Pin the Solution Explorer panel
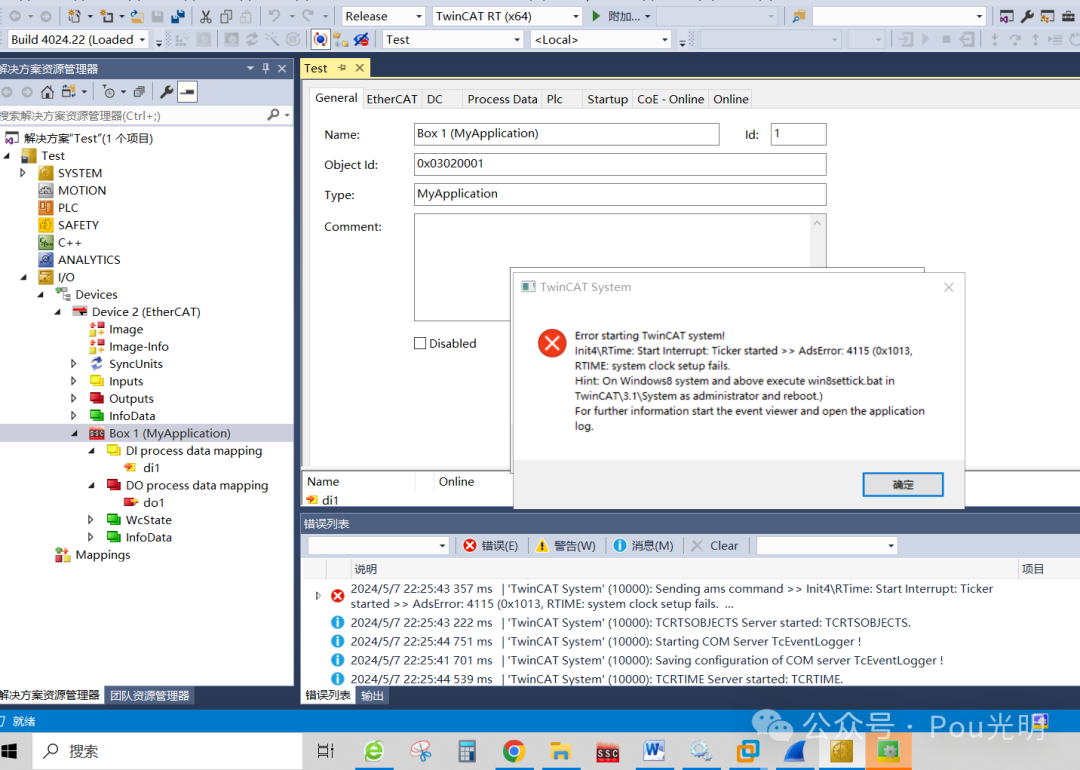This screenshot has height=770, width=1080. pyautogui.click(x=266, y=68)
